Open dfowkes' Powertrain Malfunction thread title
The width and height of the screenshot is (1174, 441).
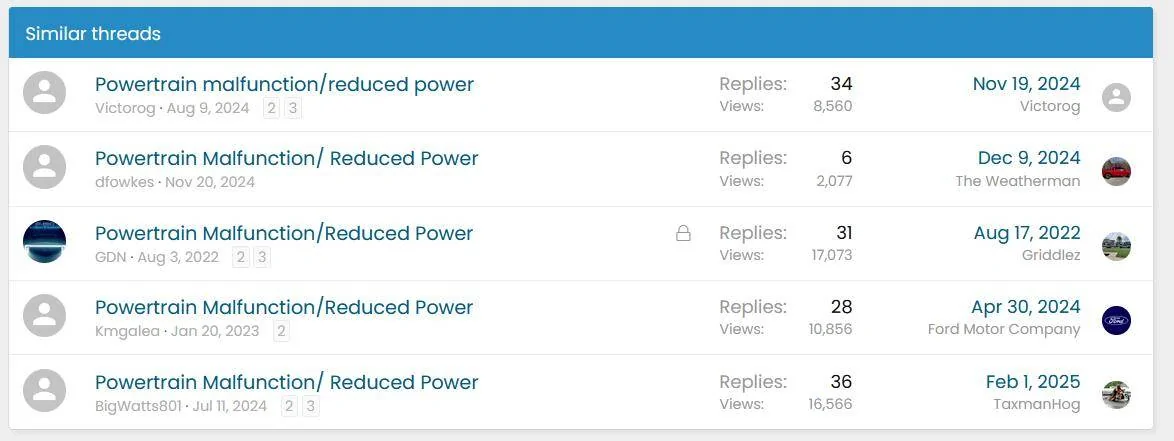tap(286, 158)
